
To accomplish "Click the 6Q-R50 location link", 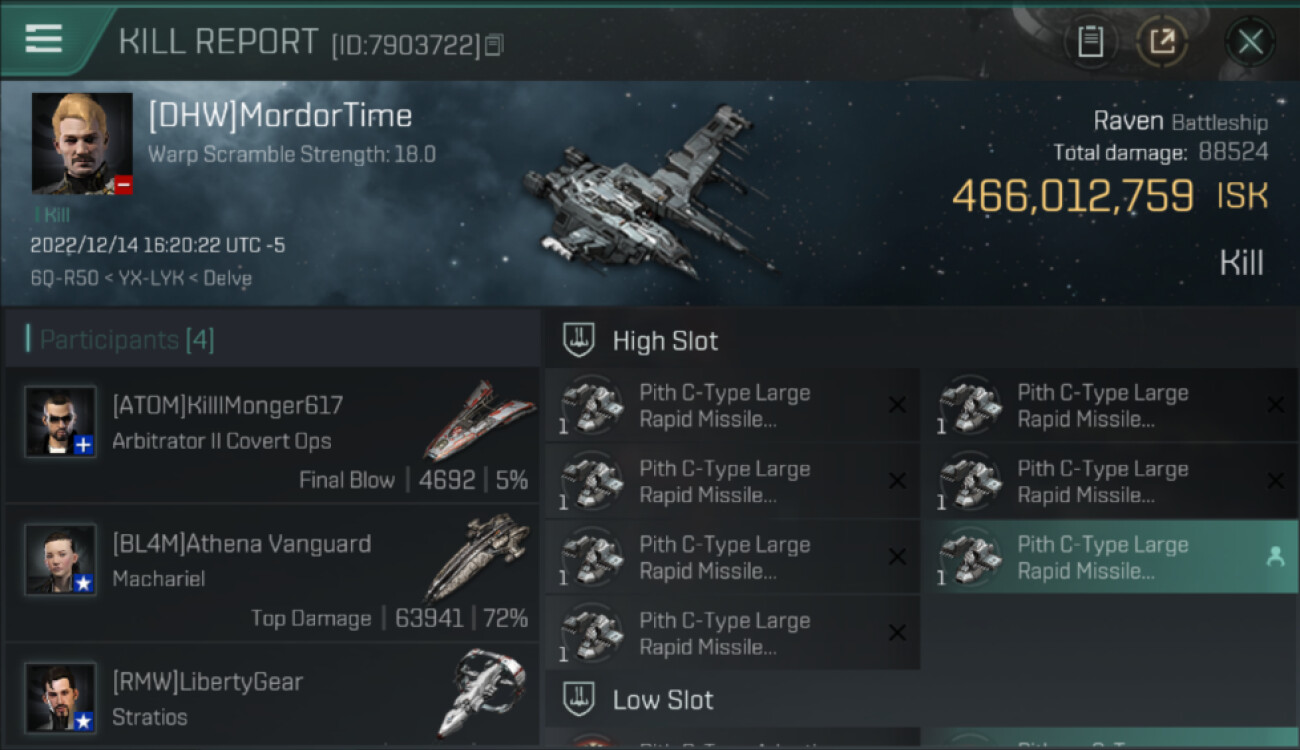I will click(58, 278).
